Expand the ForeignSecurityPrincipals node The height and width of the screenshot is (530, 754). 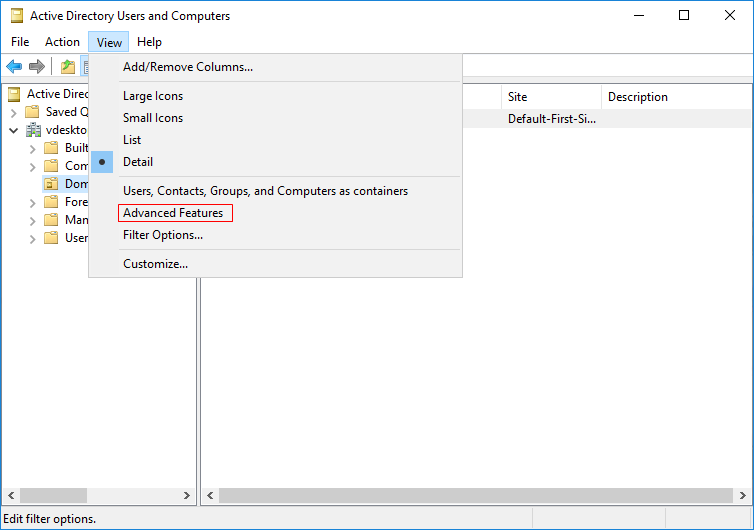point(32,203)
